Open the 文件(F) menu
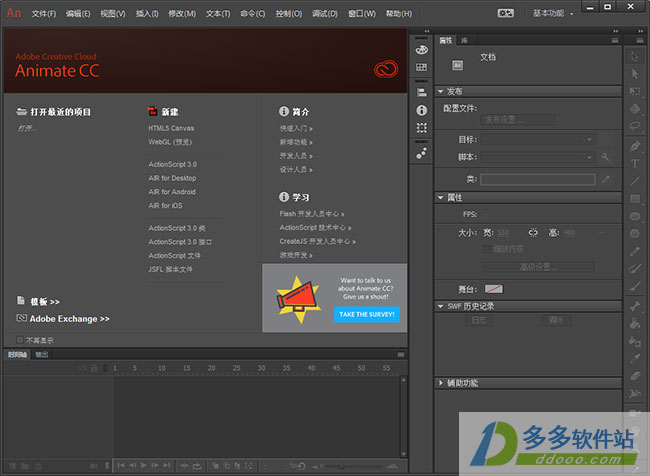This screenshot has height=476, width=650. [44, 13]
